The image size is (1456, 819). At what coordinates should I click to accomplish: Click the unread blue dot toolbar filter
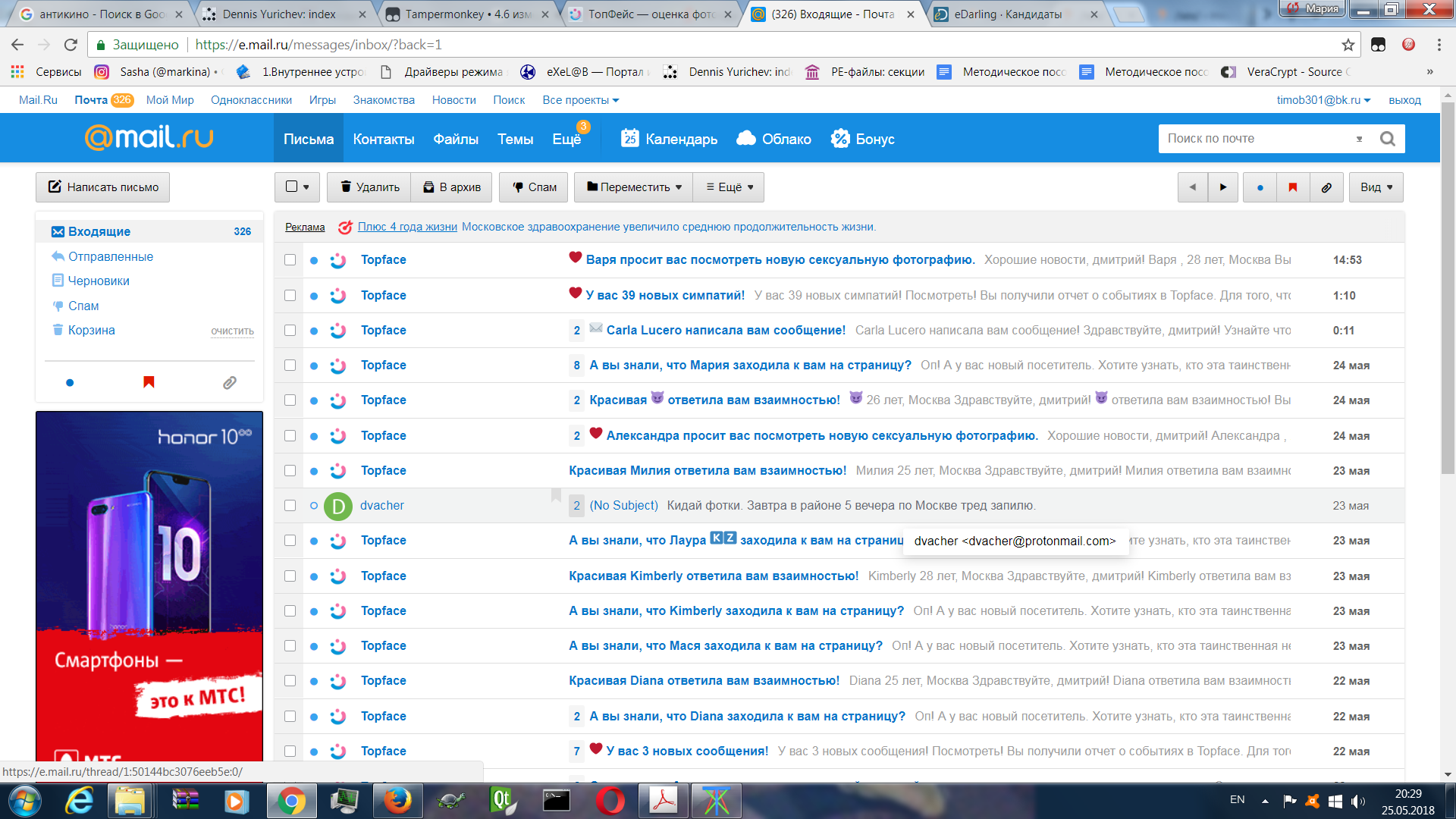(1260, 187)
